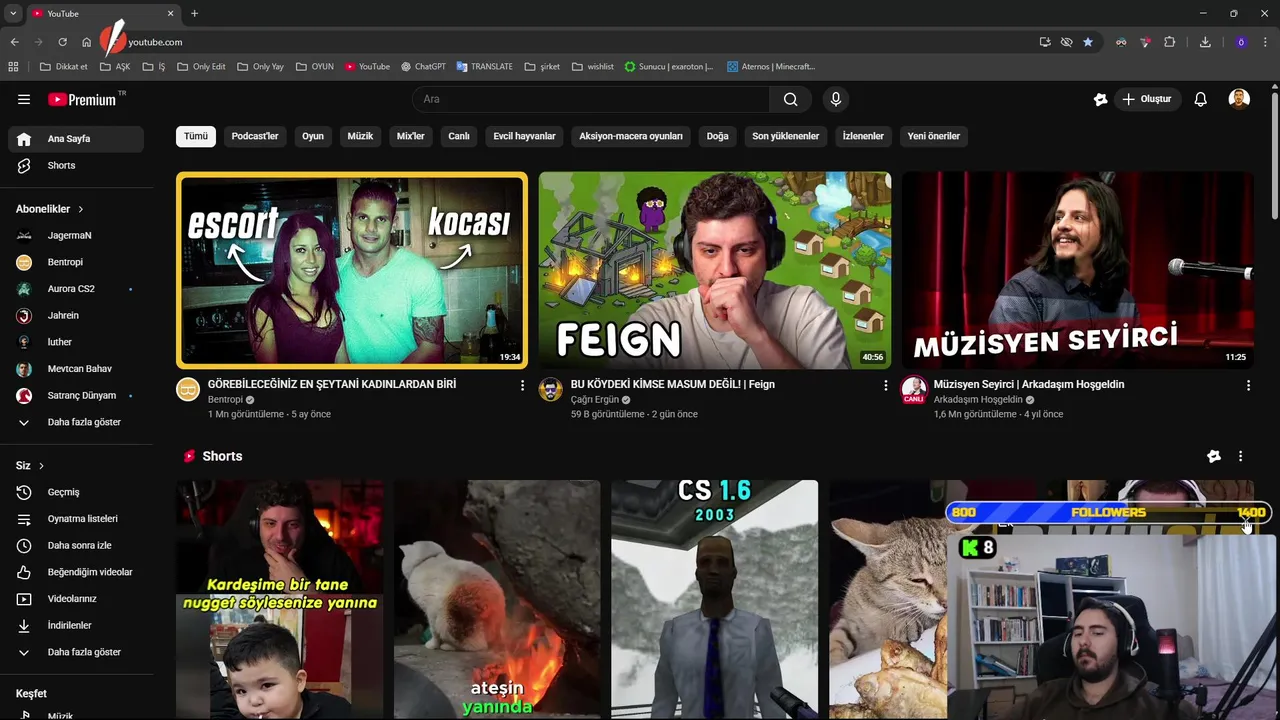Open the browser downloads icon
Screen dimensions: 1280x720
tap(1205, 42)
